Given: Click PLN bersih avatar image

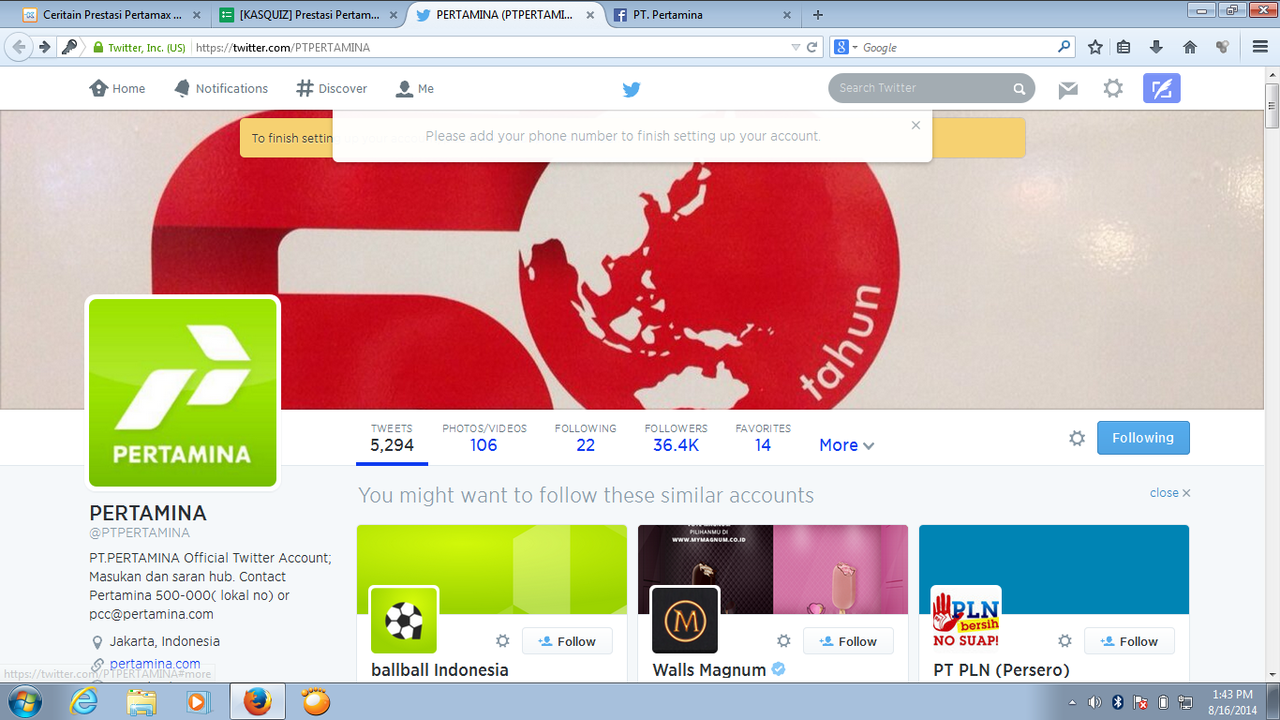Looking at the screenshot, I should (x=966, y=620).
